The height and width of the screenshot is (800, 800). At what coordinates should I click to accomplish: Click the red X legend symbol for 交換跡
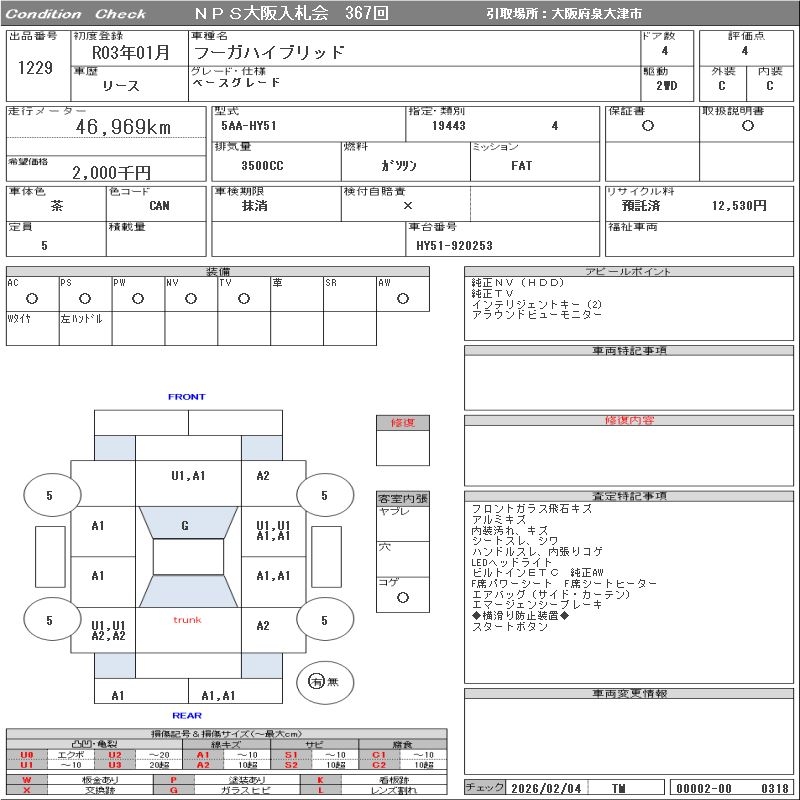point(27,790)
